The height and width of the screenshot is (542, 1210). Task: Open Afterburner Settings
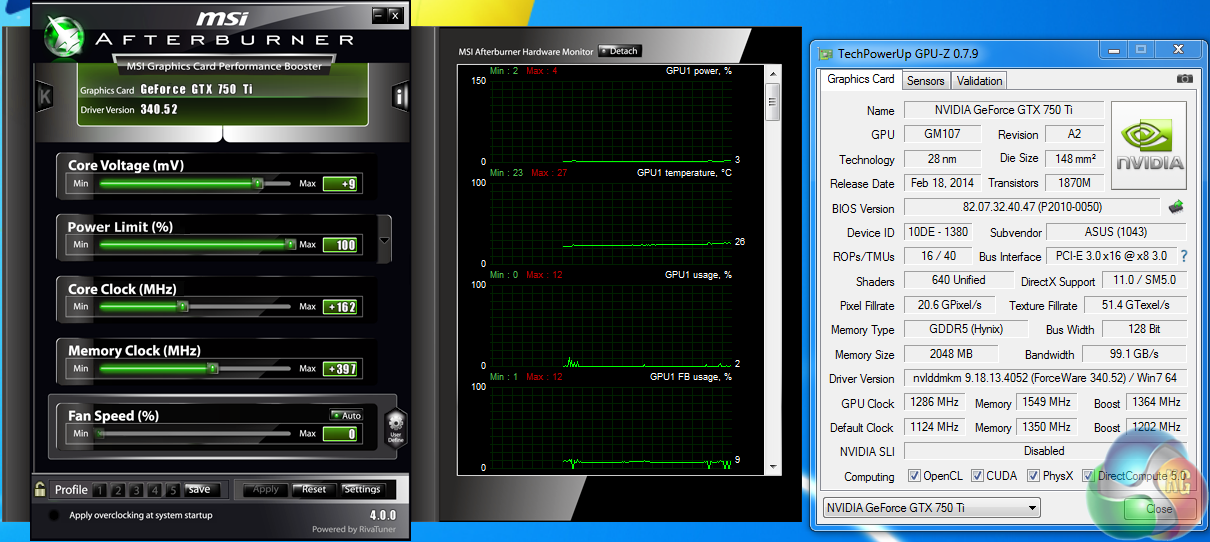[x=362, y=489]
